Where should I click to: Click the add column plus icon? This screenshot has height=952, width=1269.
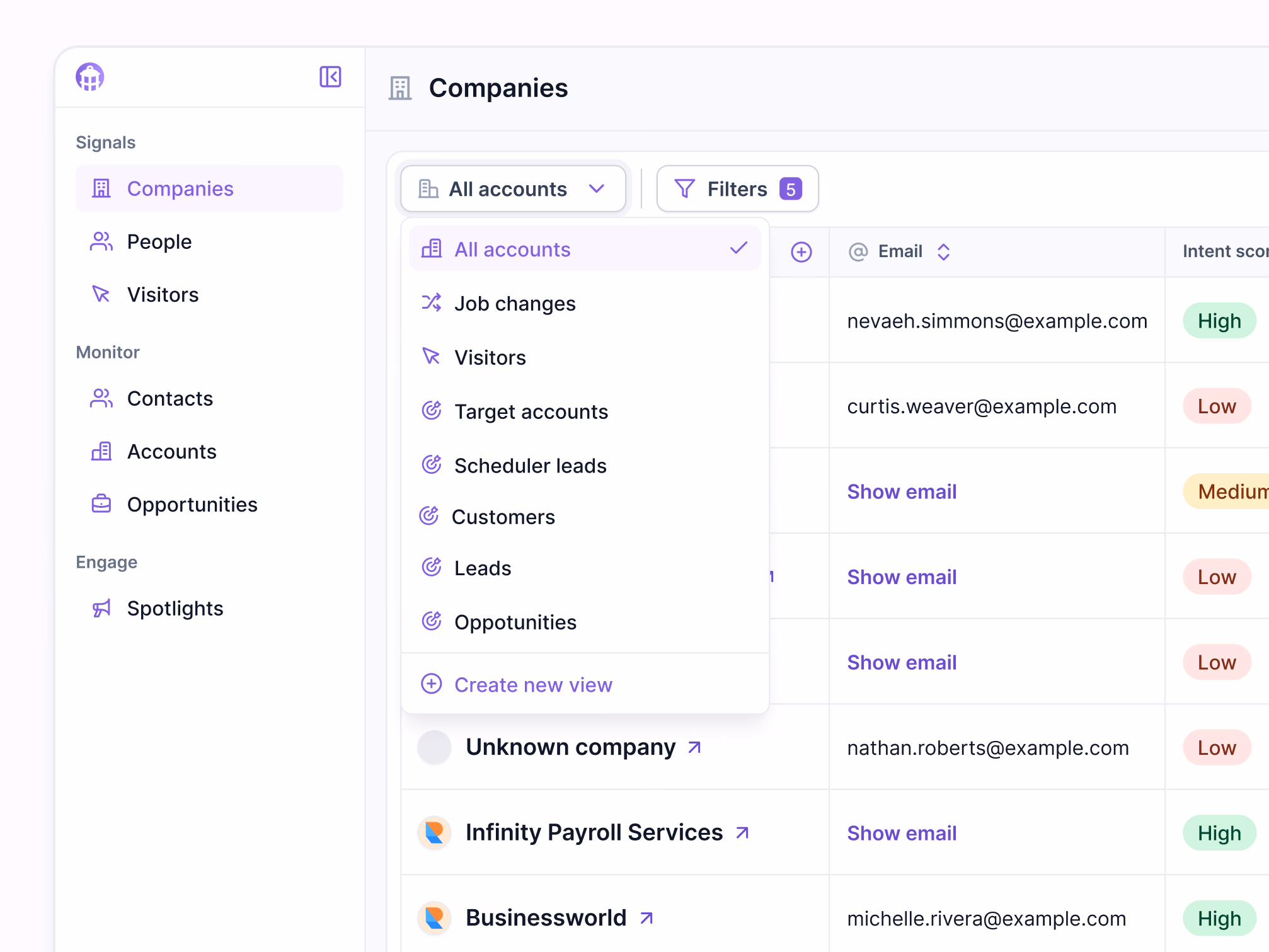pos(801,252)
